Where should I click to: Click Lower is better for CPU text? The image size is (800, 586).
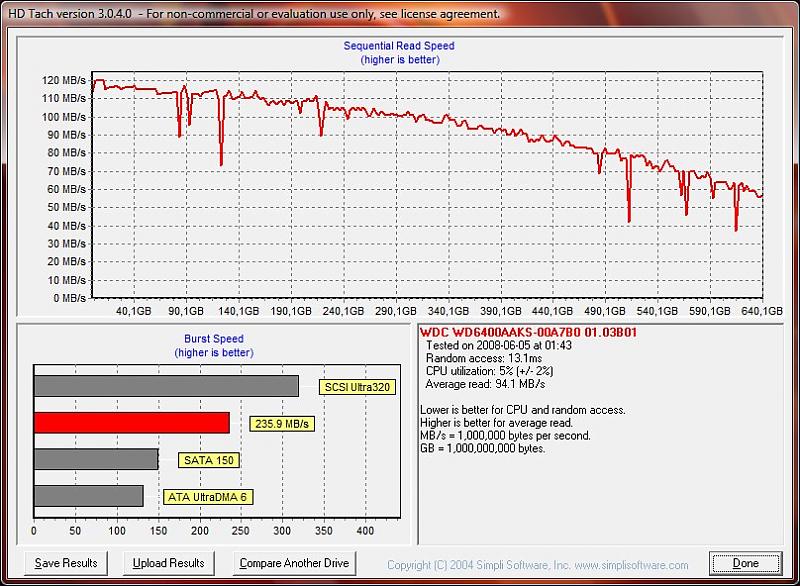coord(522,410)
